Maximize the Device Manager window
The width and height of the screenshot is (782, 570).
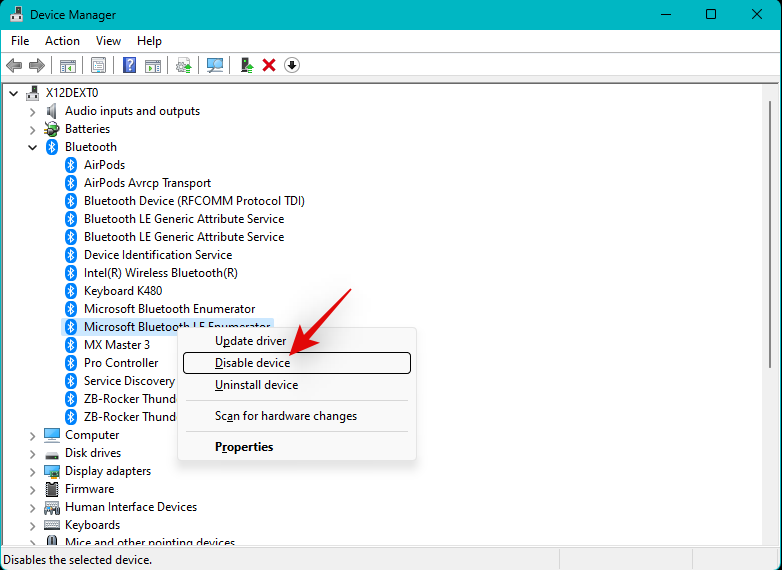tap(711, 14)
